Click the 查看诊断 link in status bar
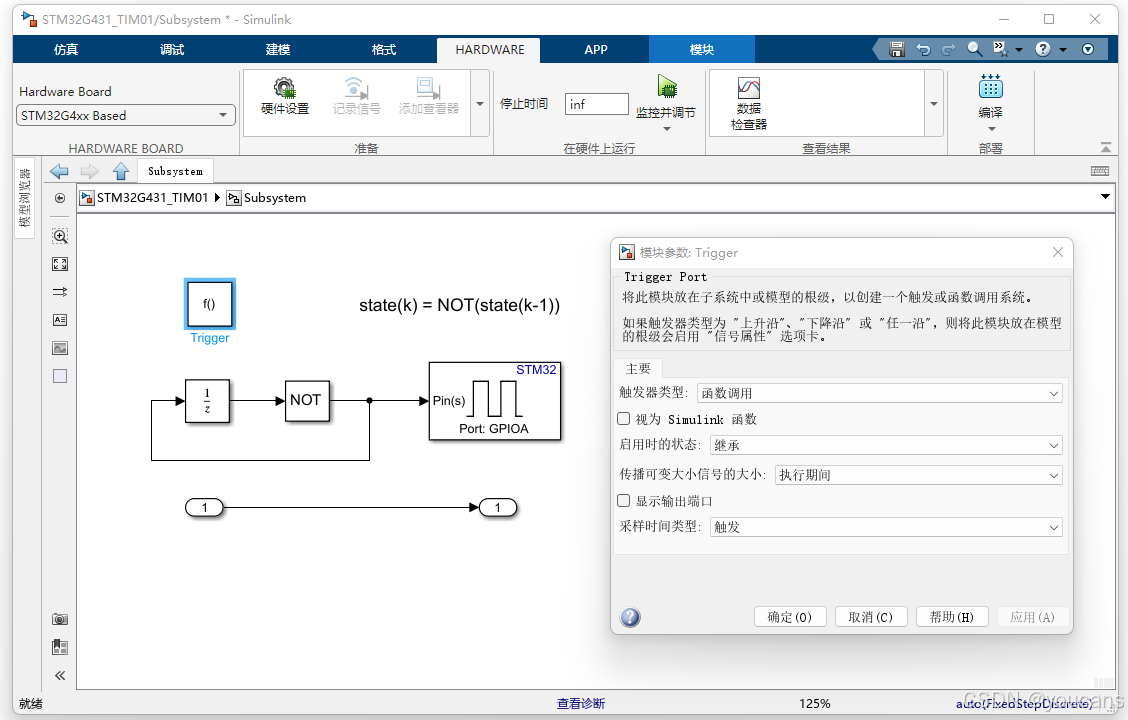Image resolution: width=1128 pixels, height=720 pixels. pos(581,703)
